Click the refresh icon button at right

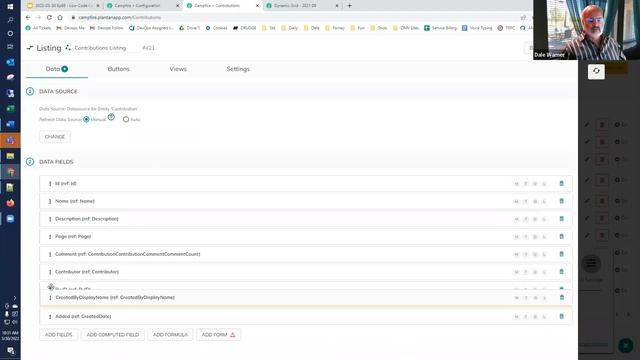pyautogui.click(x=596, y=71)
